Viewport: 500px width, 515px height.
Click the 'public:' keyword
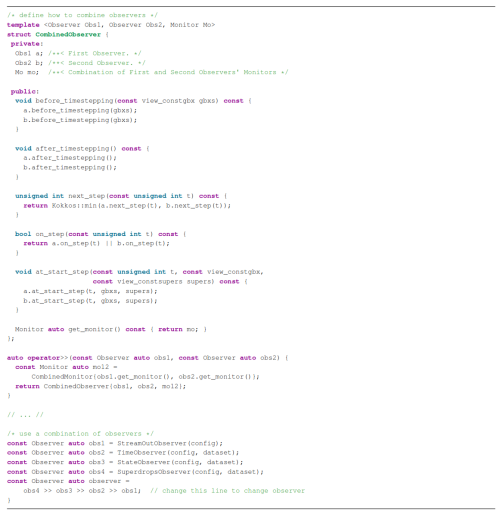25,92
